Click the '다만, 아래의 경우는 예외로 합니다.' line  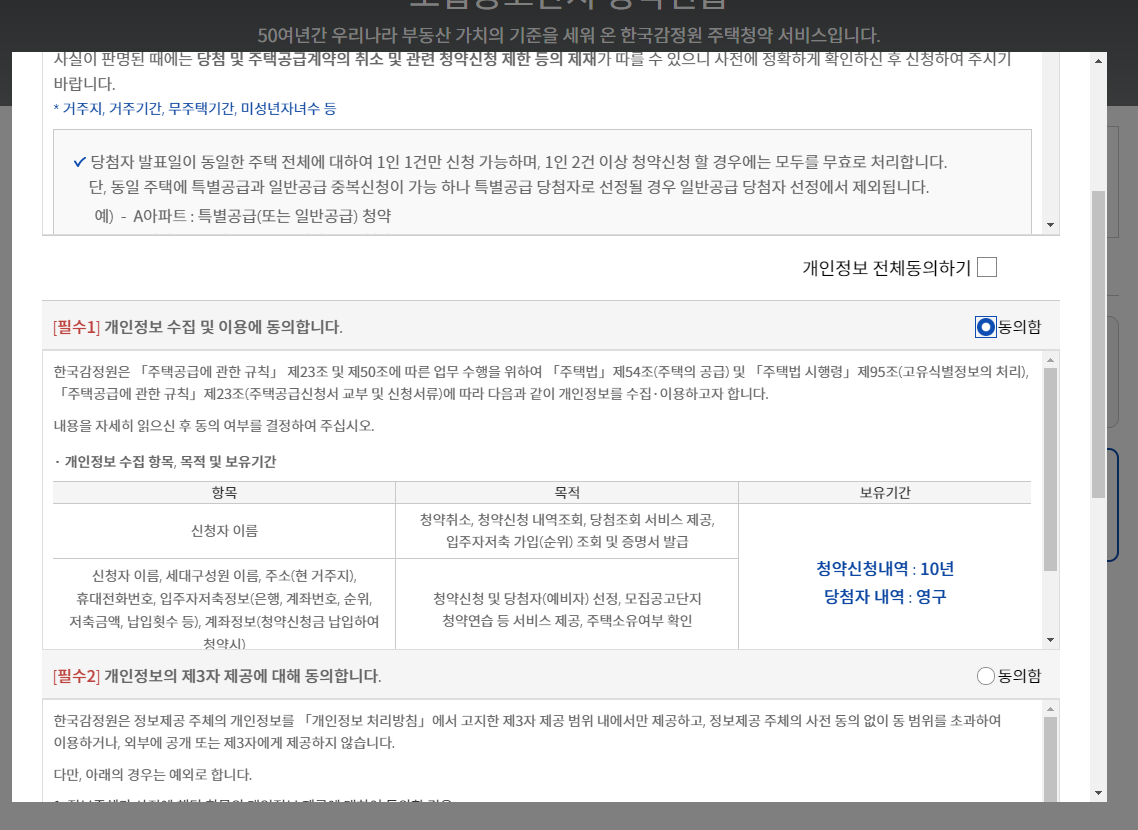click(x=152, y=775)
